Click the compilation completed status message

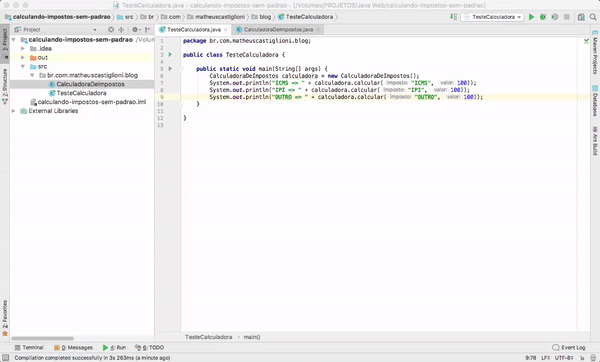click(x=92, y=358)
